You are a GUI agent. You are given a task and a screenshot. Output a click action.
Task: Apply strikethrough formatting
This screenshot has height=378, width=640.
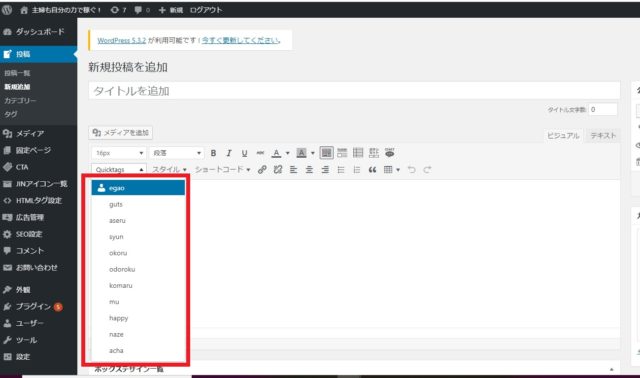260,153
